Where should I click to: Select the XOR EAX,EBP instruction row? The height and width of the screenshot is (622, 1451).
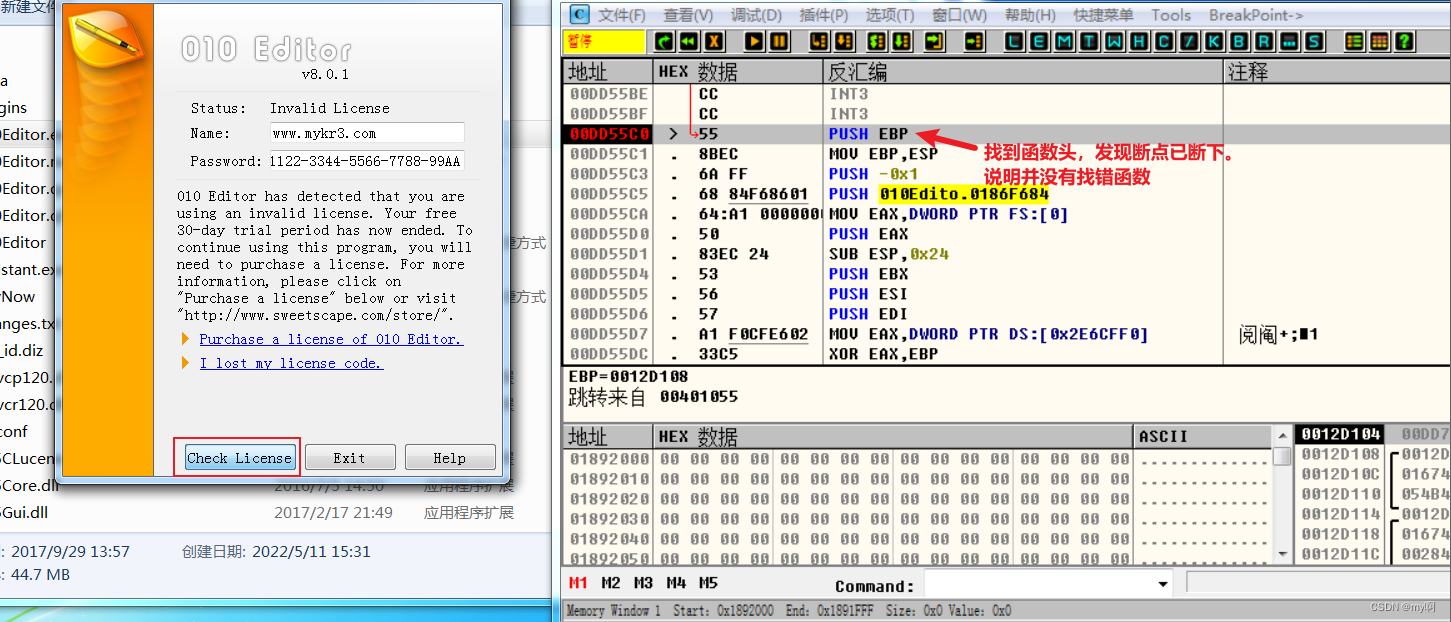[x=1007, y=354]
